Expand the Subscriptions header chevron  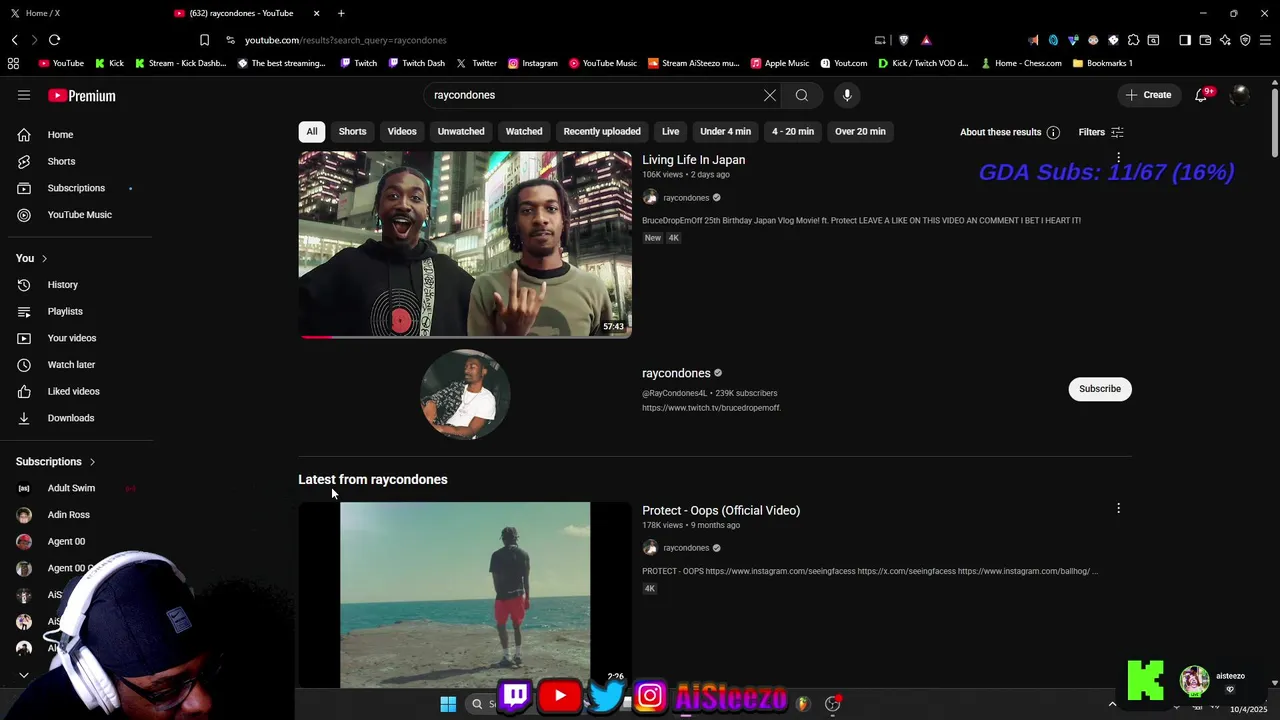tap(92, 462)
